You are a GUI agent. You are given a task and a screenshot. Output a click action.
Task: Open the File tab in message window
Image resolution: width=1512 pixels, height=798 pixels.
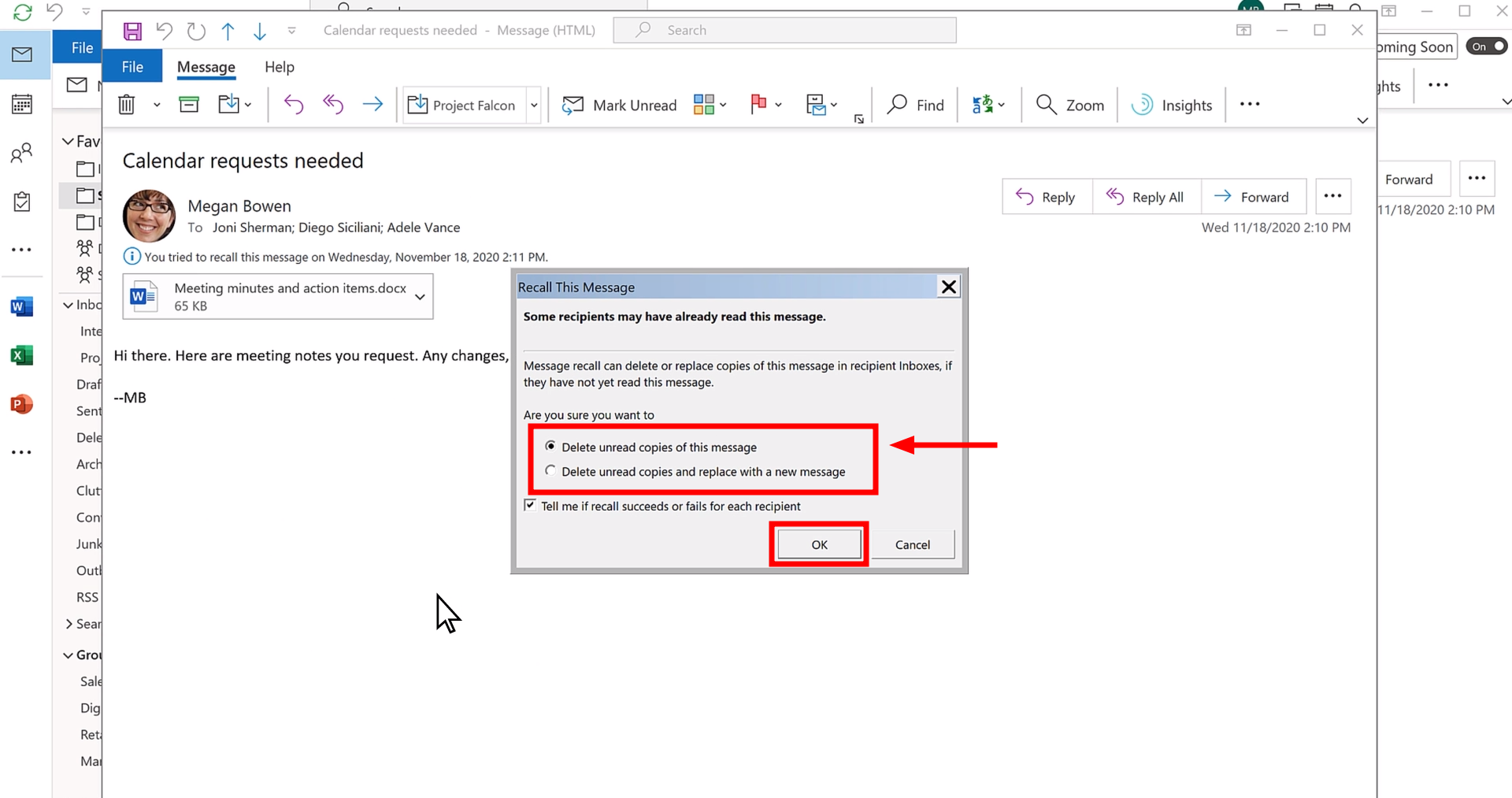(132, 67)
